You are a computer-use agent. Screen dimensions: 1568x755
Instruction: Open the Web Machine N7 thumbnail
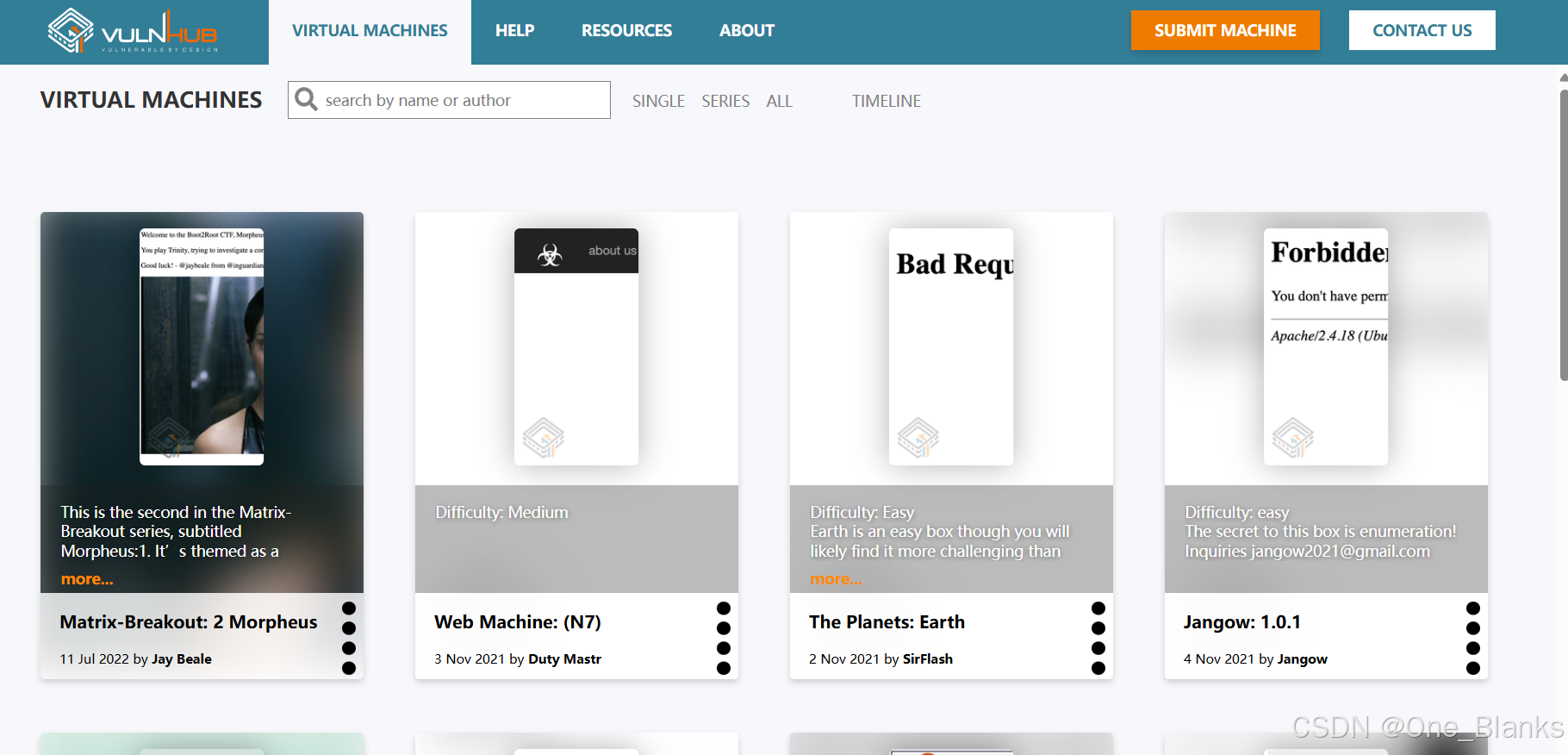(576, 346)
